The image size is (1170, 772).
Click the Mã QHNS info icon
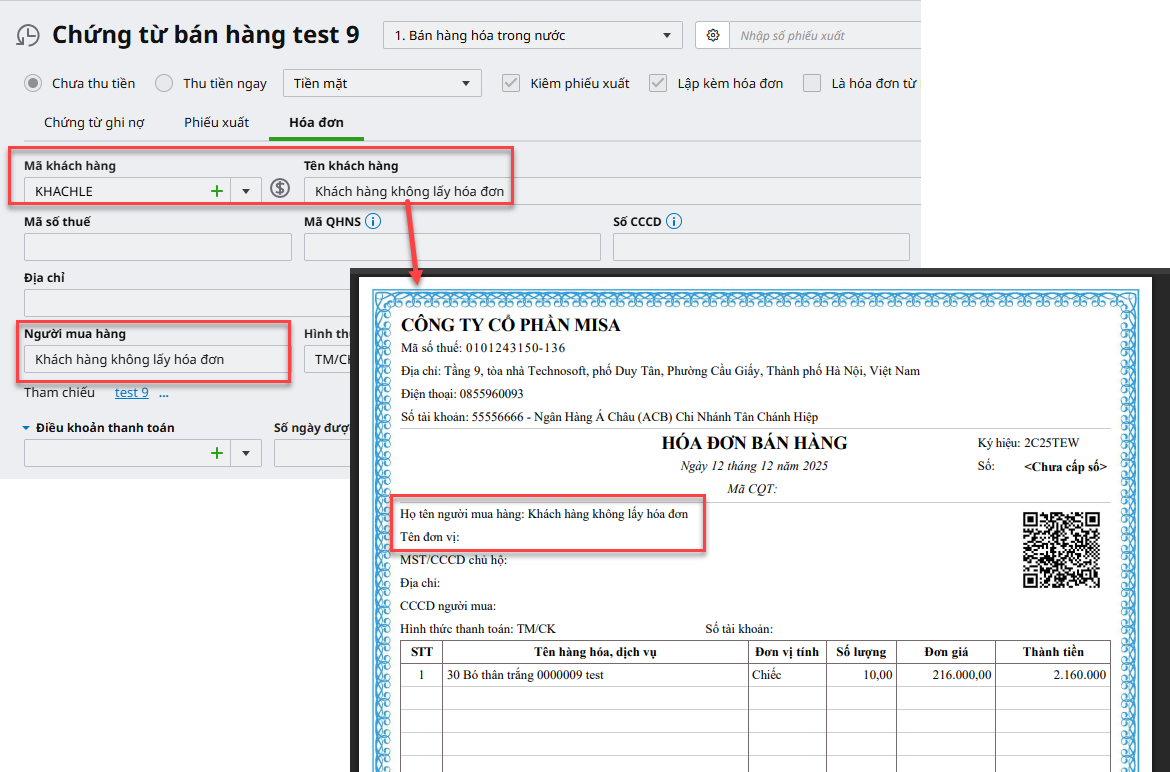point(373,221)
